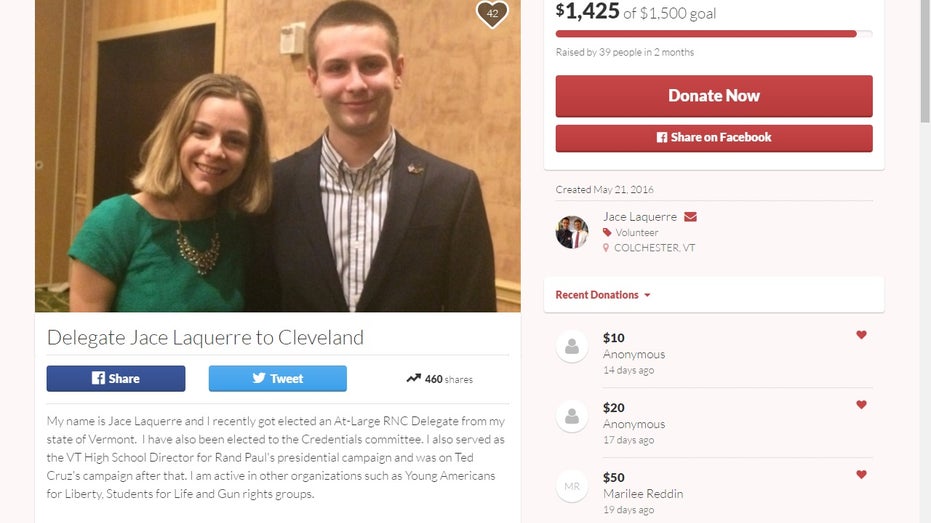
Task: Click the envelope icon beside Jace Laquerre
Action: pyautogui.click(x=690, y=217)
